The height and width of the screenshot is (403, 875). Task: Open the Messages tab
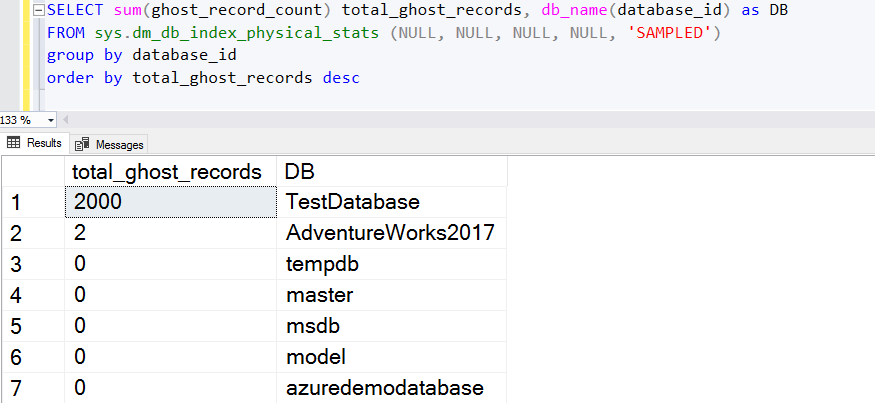point(119,144)
